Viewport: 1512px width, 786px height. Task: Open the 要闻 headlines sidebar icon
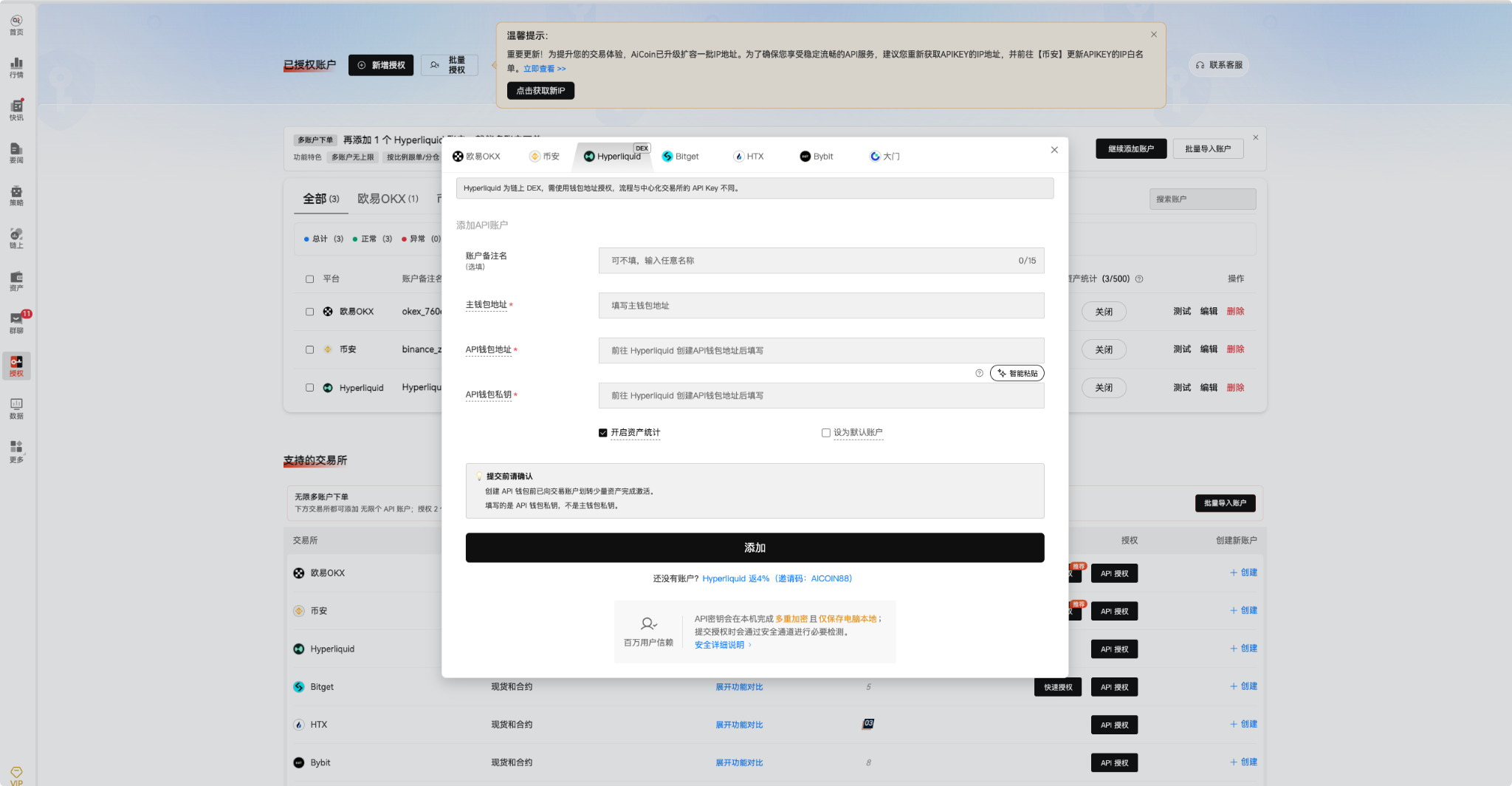[16, 153]
